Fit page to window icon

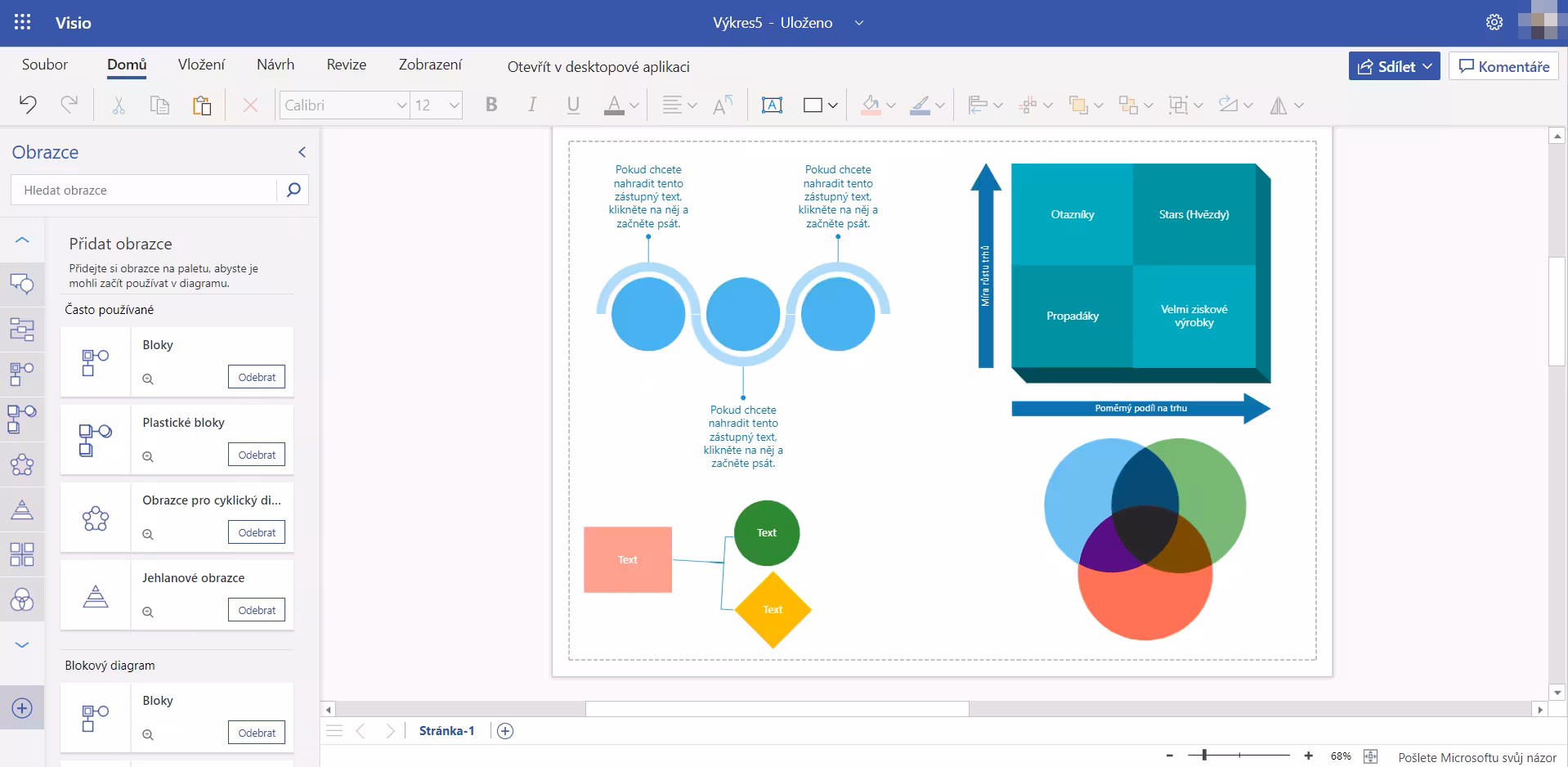click(1371, 756)
